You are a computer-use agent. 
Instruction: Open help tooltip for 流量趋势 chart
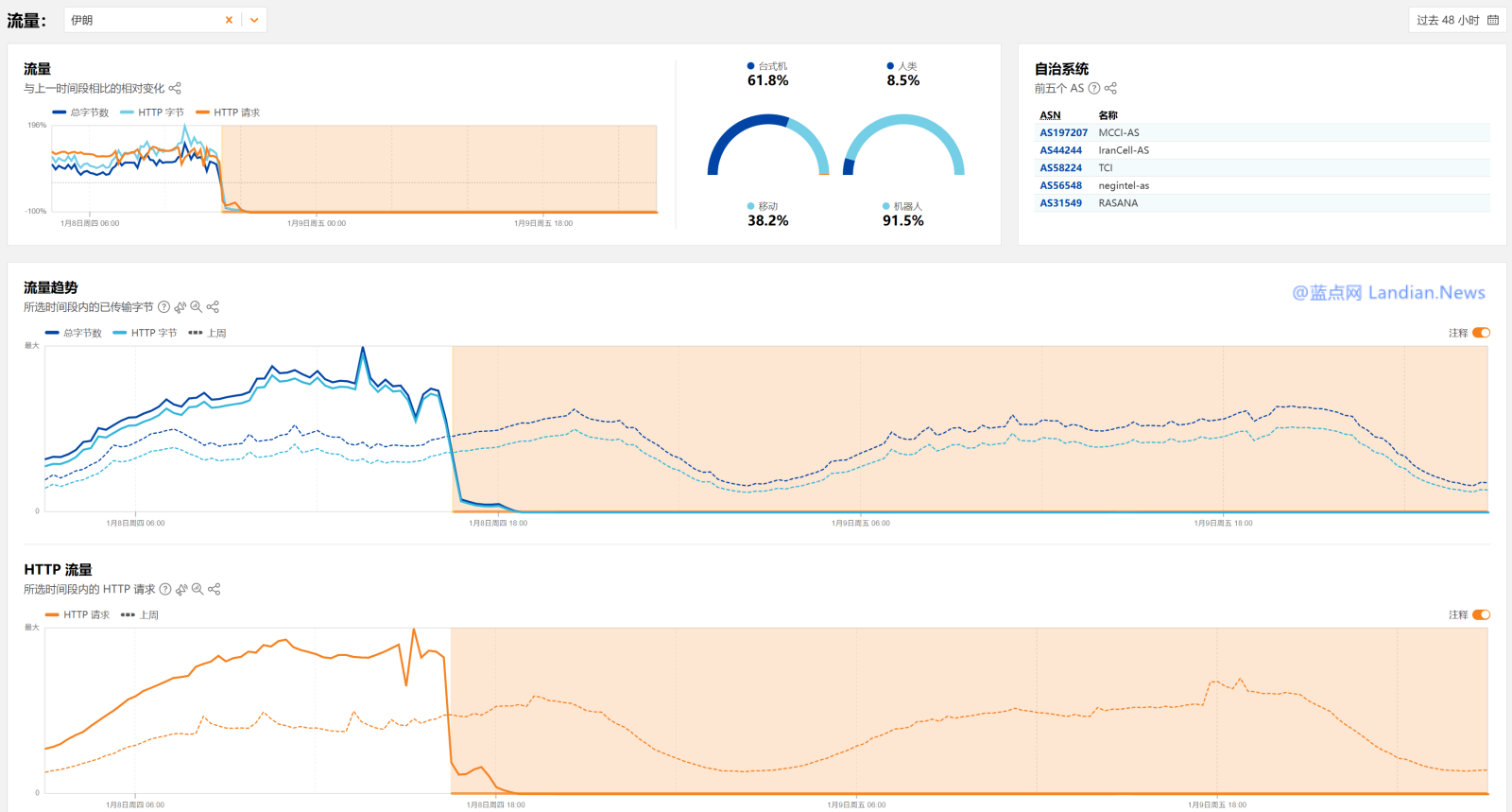[164, 307]
